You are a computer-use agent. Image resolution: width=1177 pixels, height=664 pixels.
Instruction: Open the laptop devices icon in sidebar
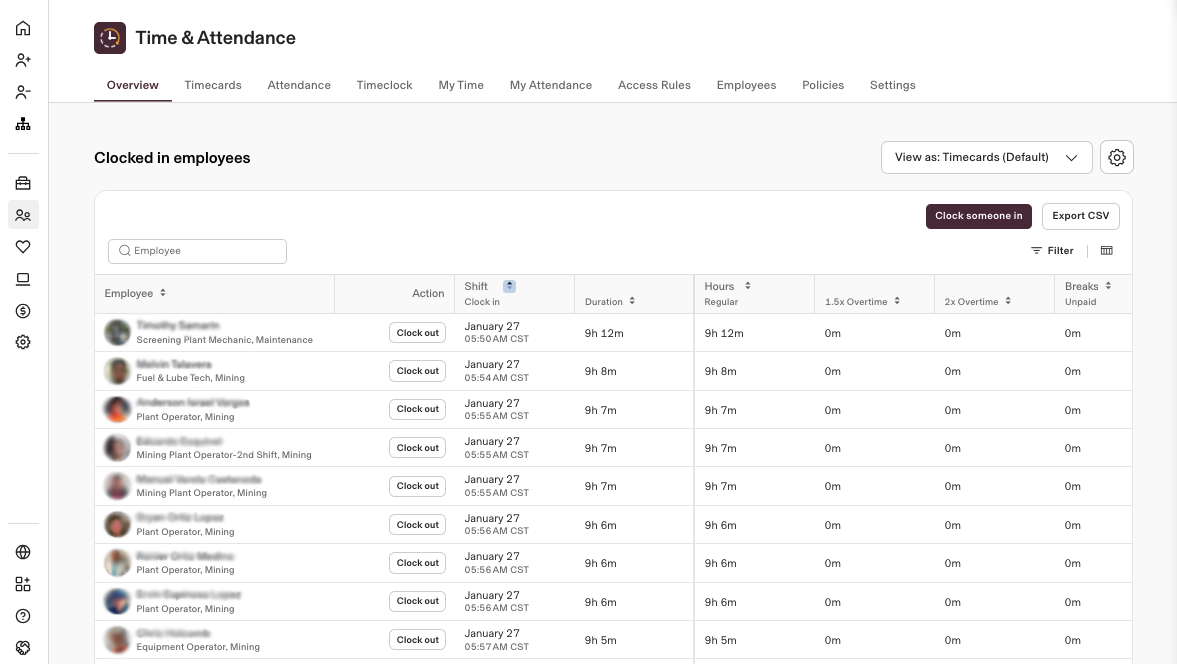click(x=23, y=279)
